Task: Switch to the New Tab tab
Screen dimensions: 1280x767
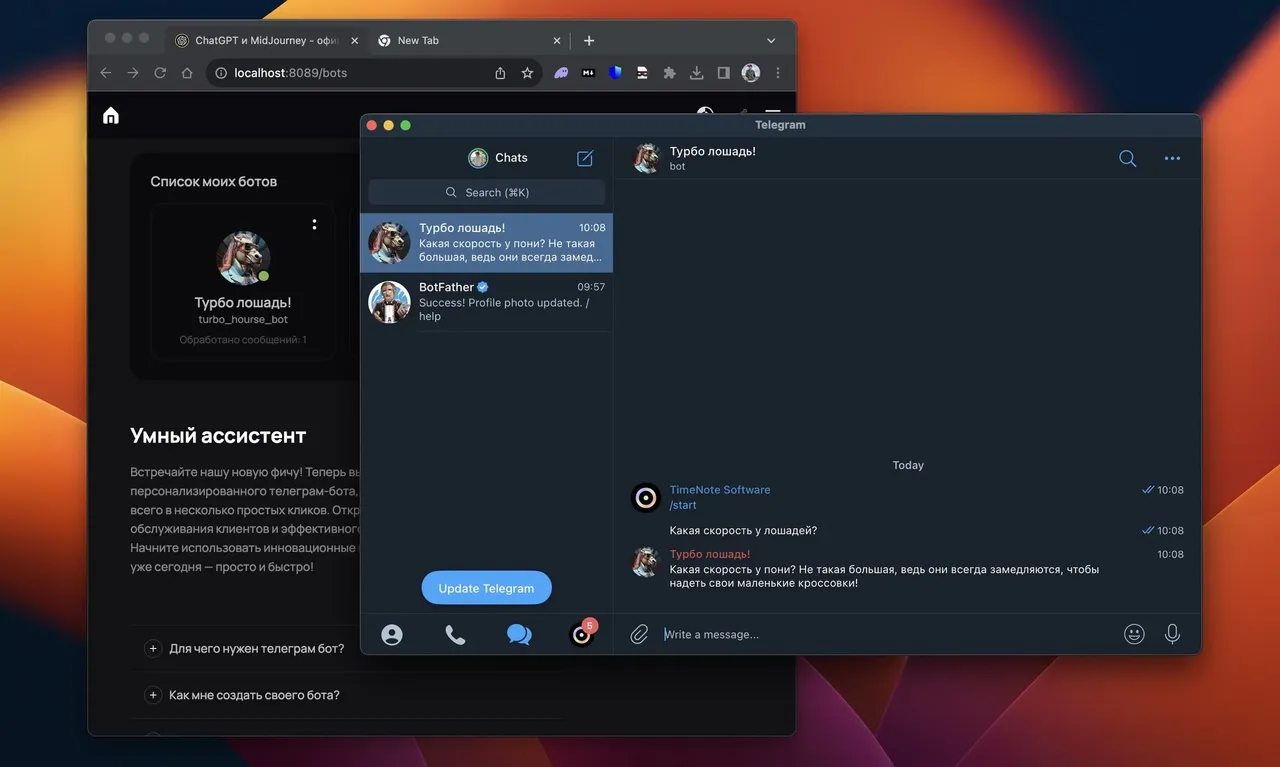Action: [470, 41]
